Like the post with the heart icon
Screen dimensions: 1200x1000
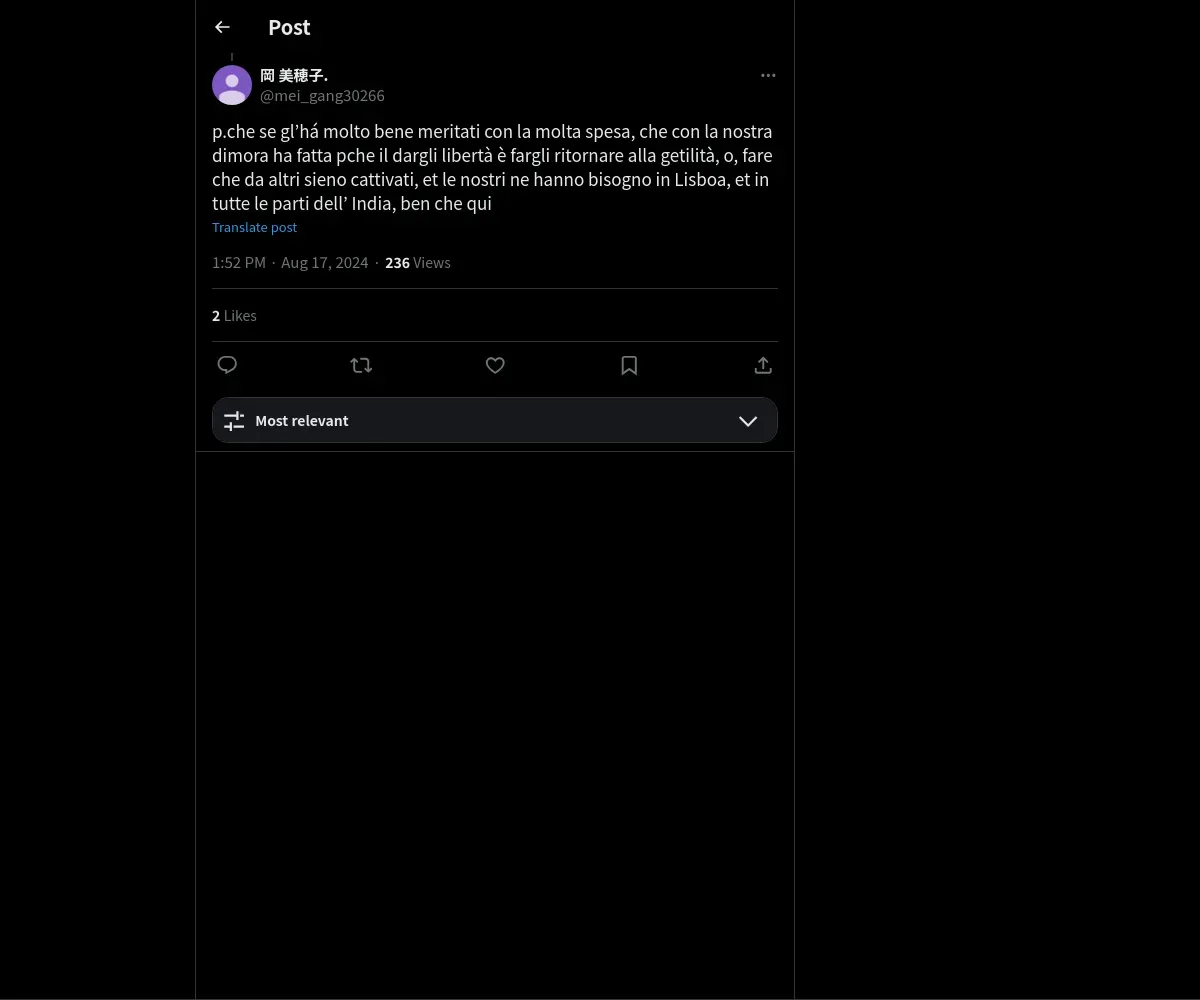point(495,365)
